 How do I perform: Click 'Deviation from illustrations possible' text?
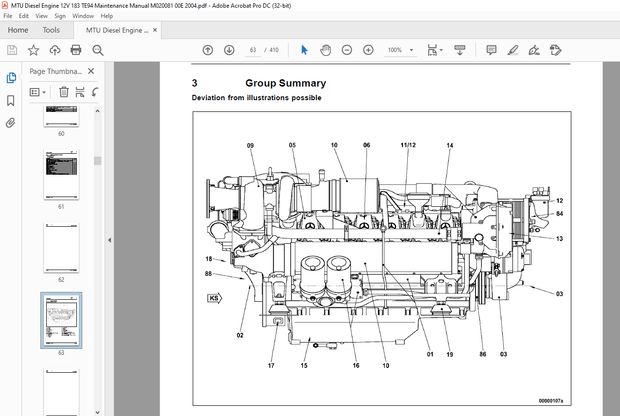pos(256,98)
